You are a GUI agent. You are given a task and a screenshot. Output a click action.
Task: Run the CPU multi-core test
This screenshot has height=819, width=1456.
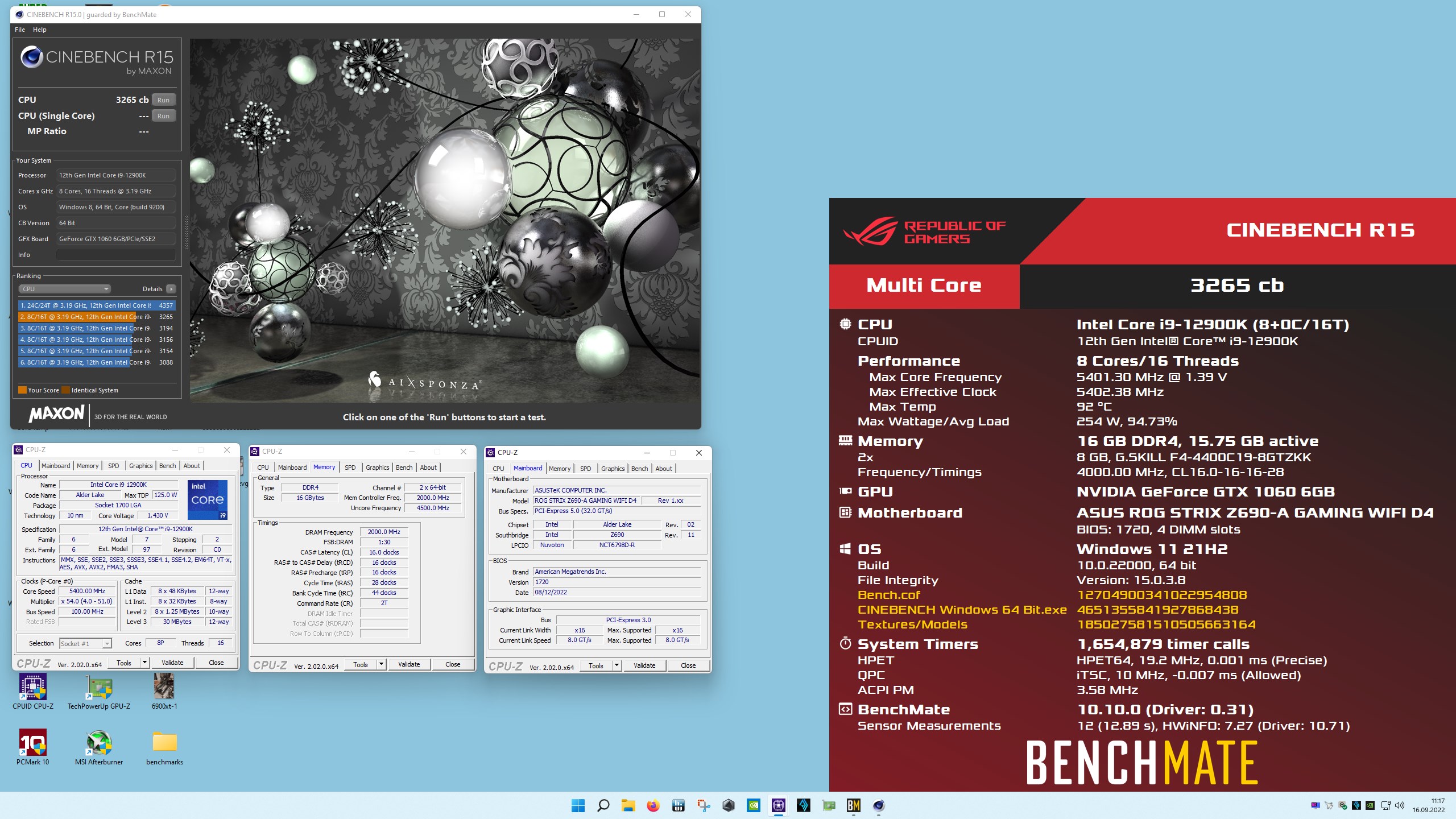pos(164,100)
